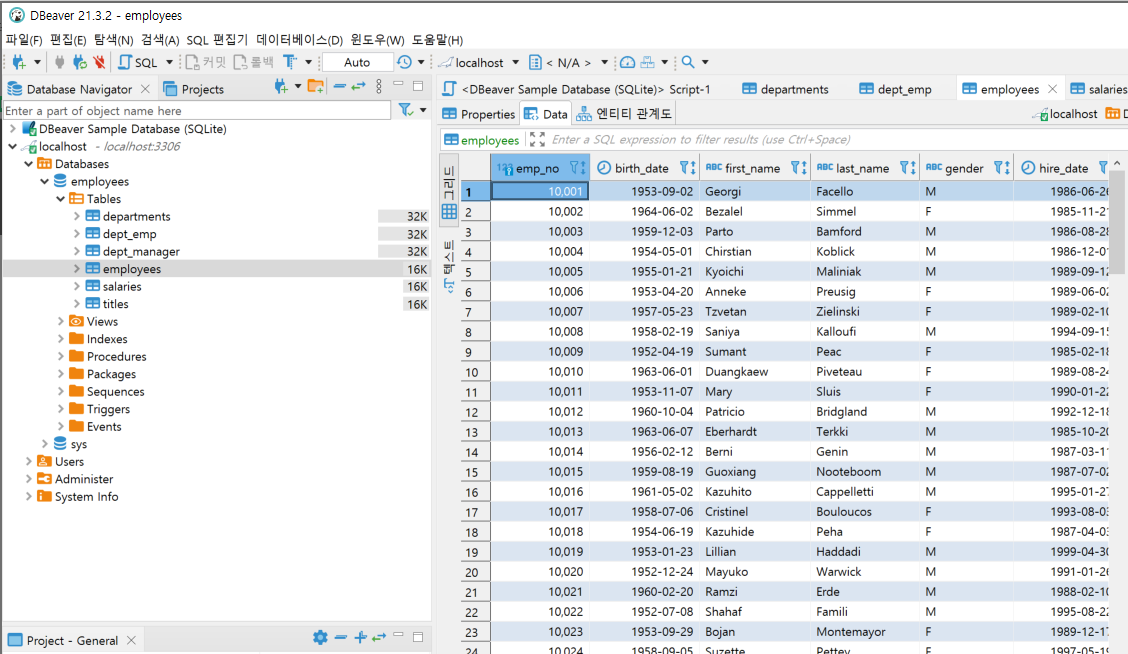Click the Rollback (롤백) button
Viewport: 1128px width, 654px height.
254,63
